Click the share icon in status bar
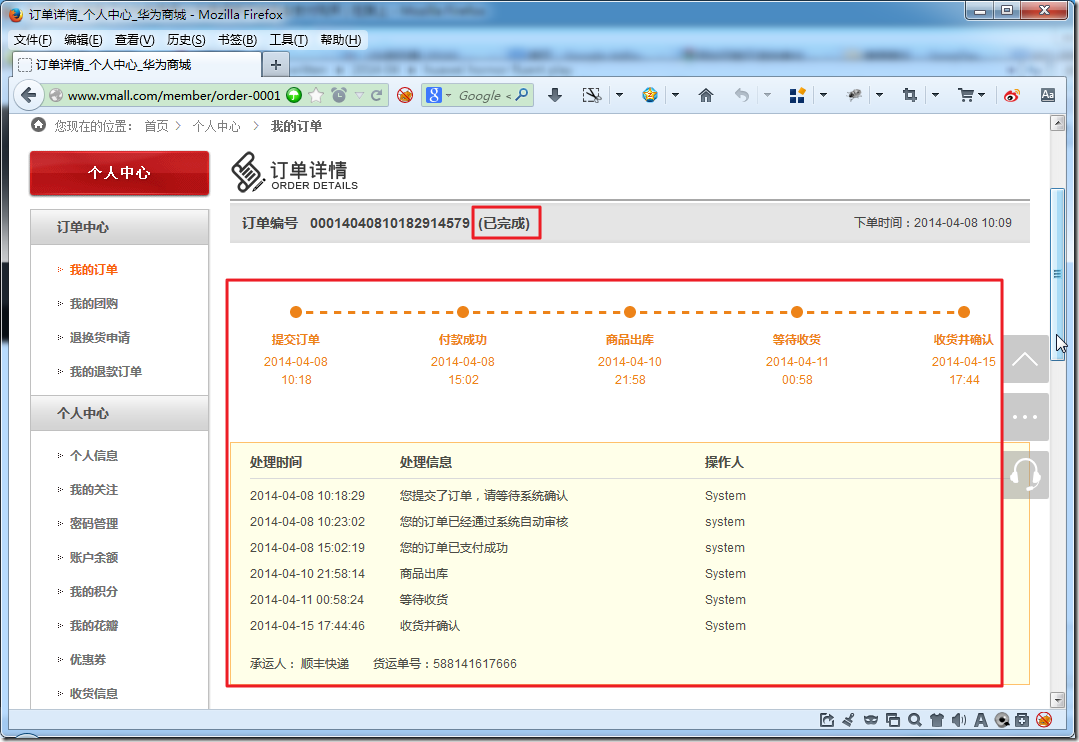This screenshot has width=1079, height=742. tap(826, 720)
